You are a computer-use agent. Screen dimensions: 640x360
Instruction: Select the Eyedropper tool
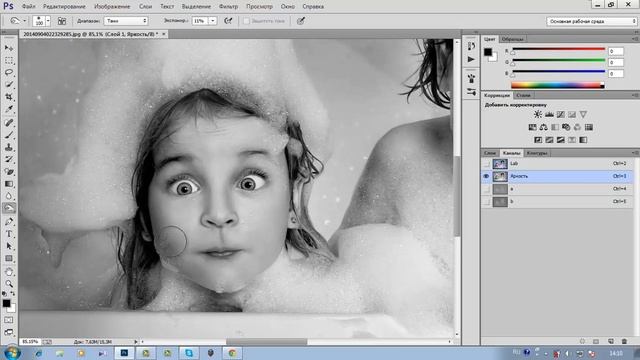pos(9,109)
